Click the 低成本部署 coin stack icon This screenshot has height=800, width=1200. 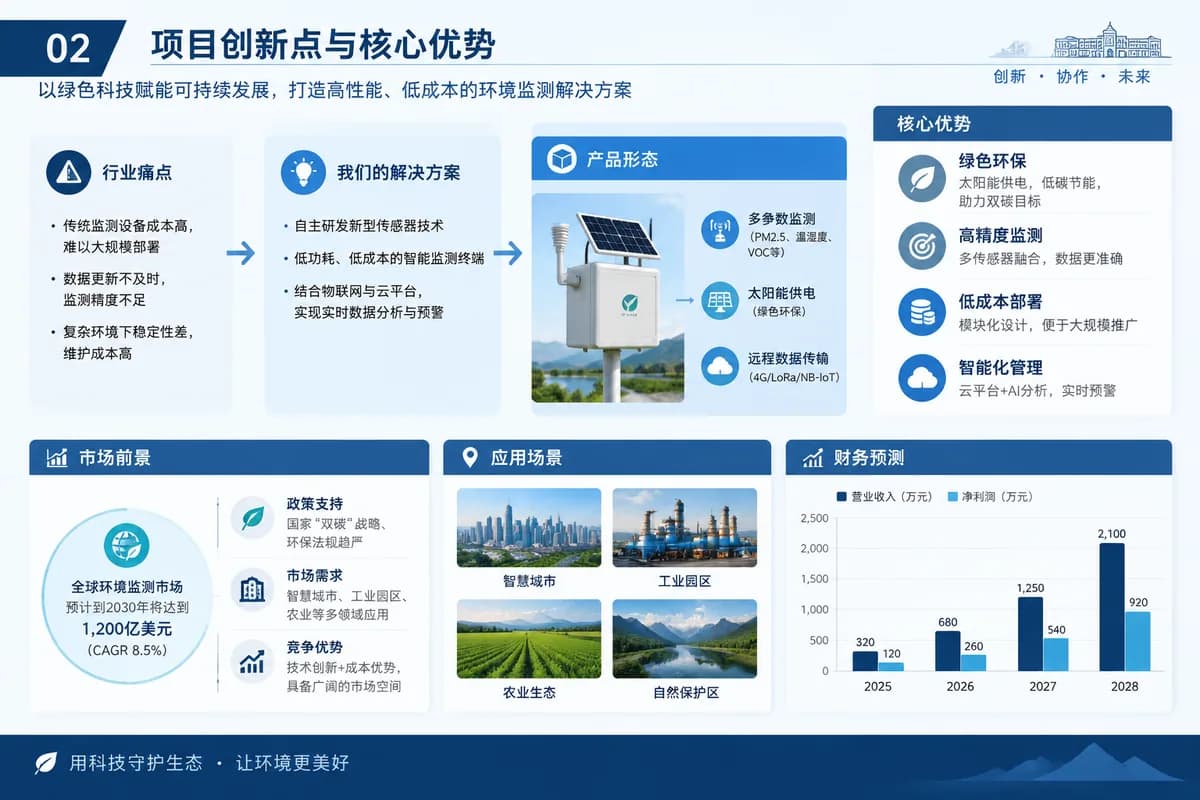921,312
